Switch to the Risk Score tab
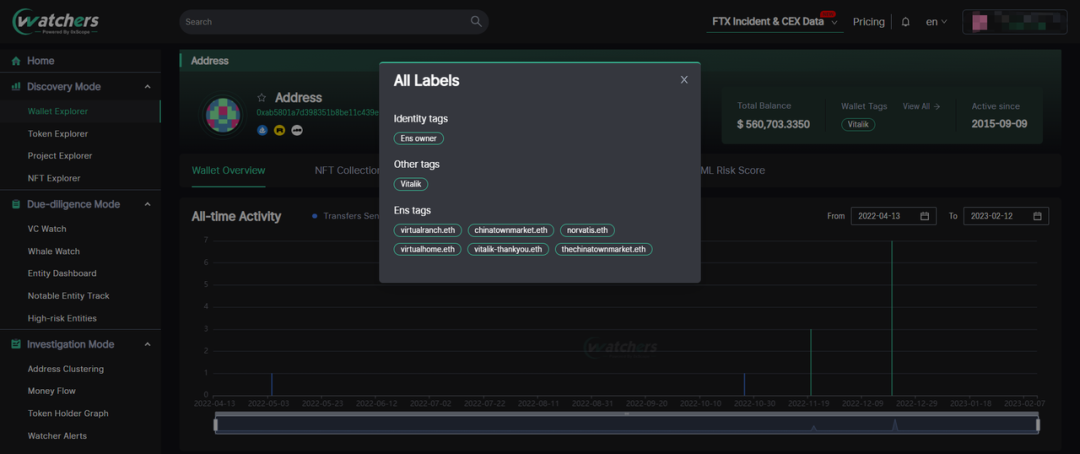This screenshot has width=1080, height=454. 733,170
